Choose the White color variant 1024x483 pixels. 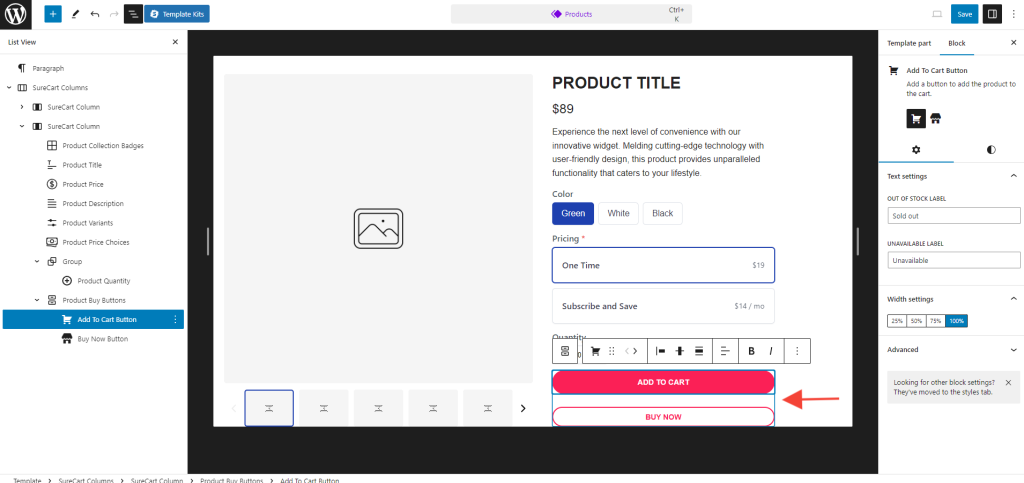[618, 213]
